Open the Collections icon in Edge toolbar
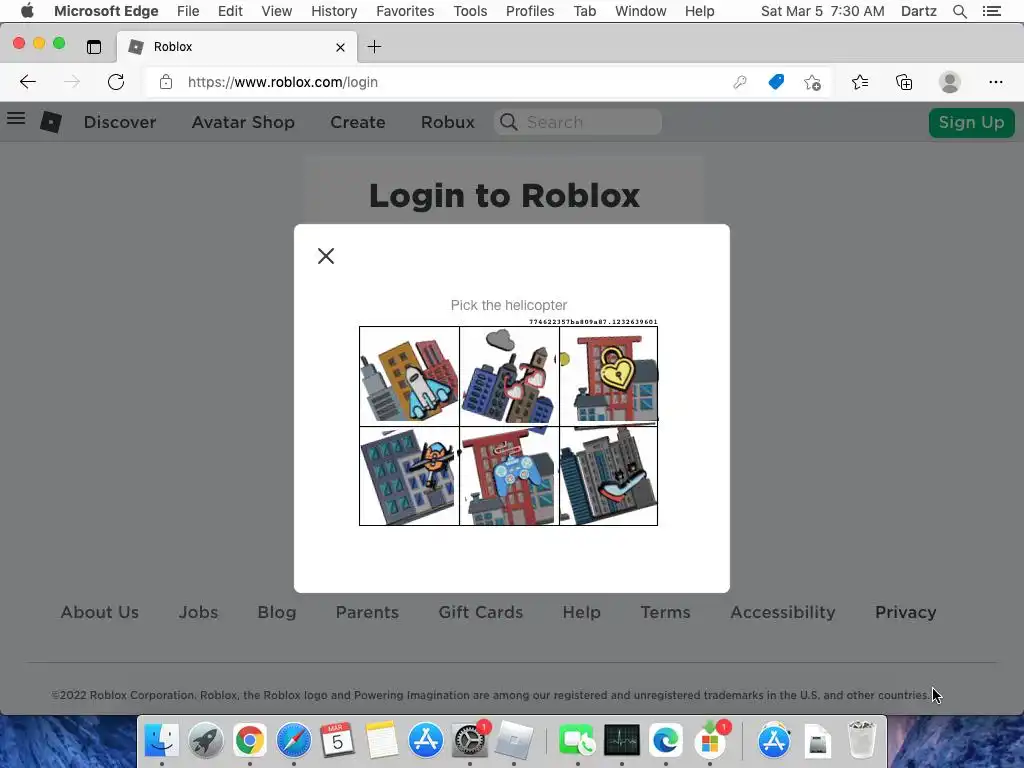 [904, 82]
